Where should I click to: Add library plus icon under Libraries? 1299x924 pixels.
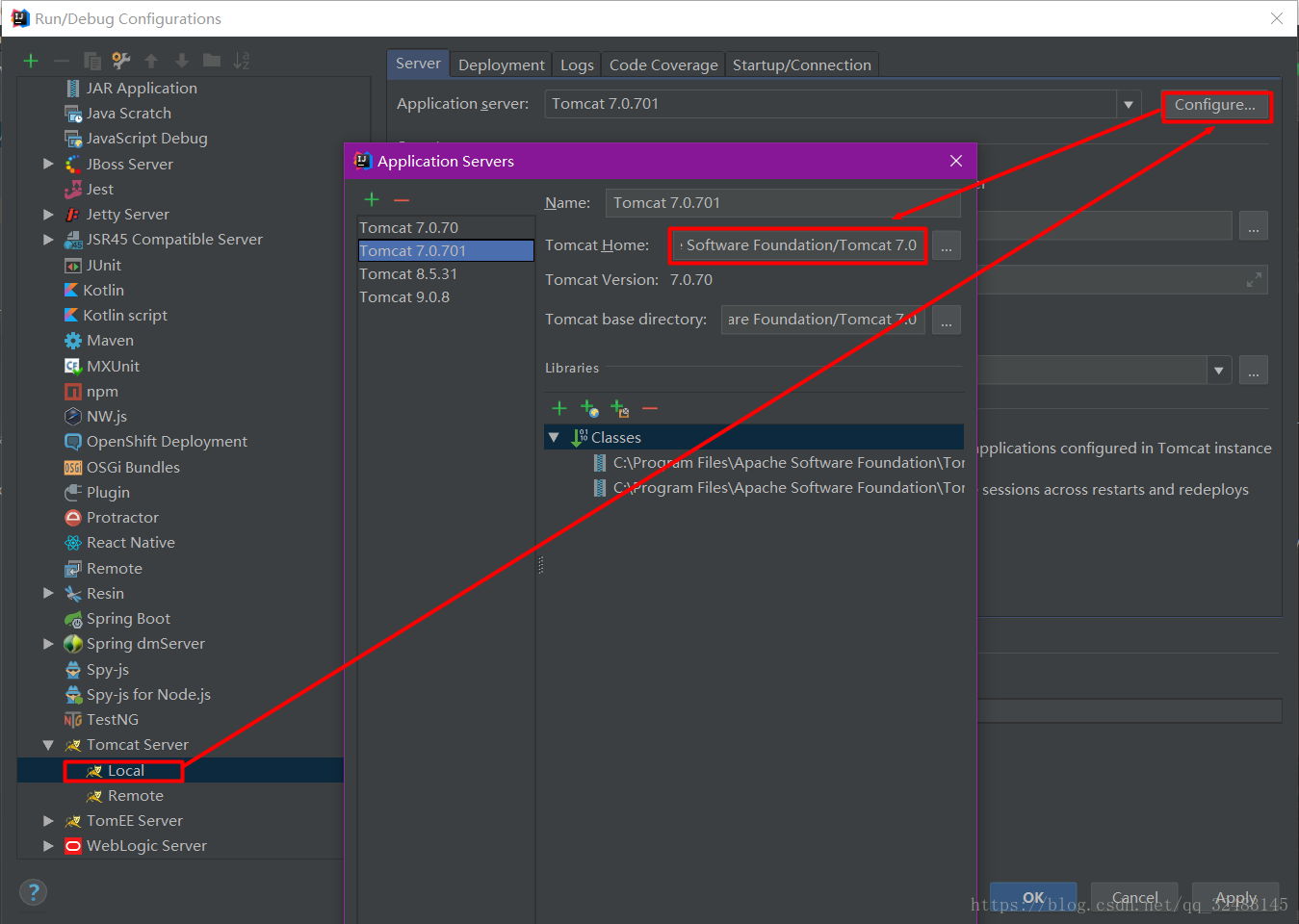pos(559,408)
